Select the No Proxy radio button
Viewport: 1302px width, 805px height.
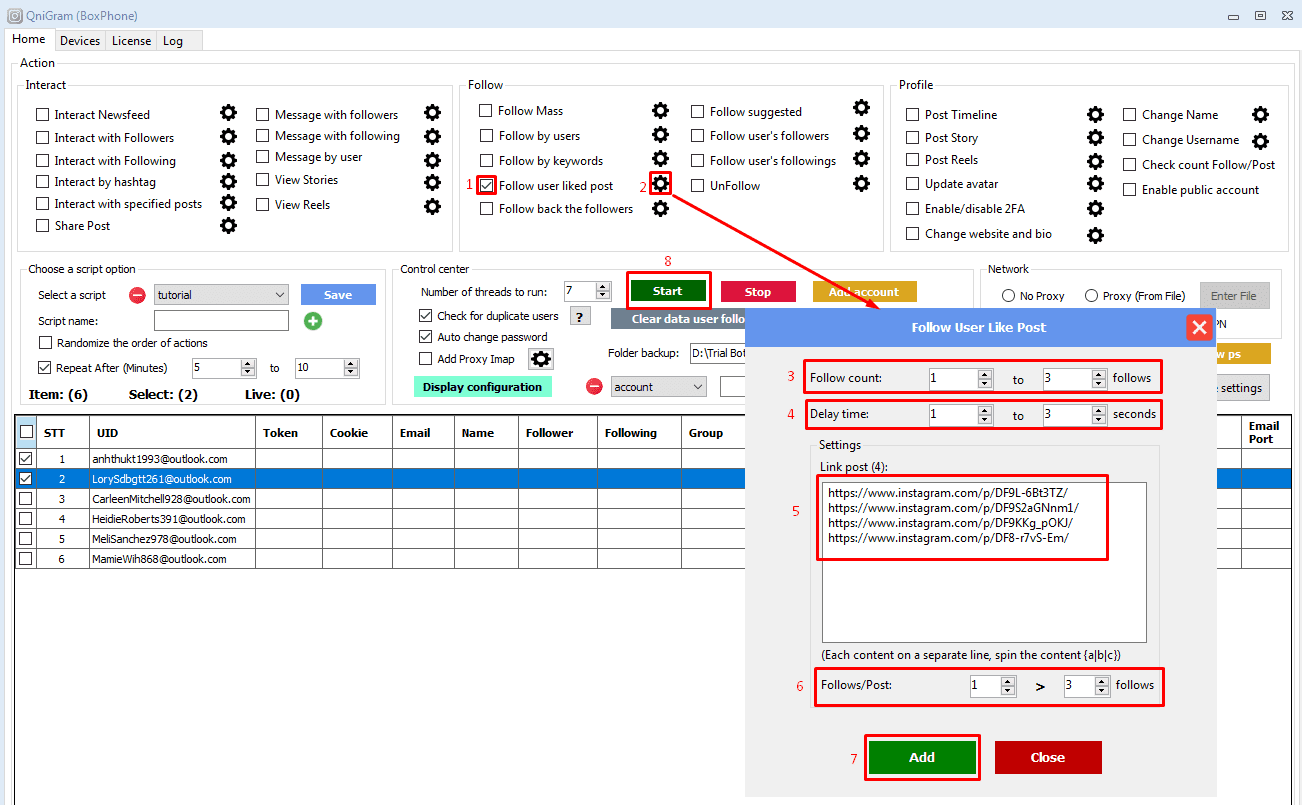1008,296
